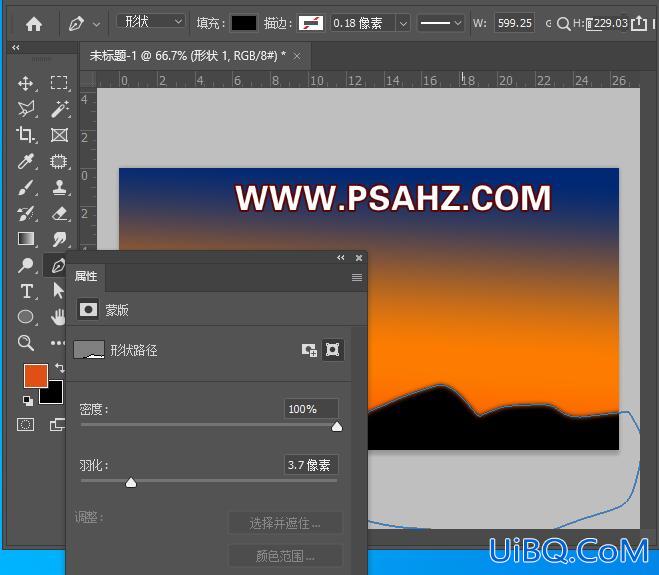Click the 0.18 像素 stroke width field
Viewport: 659px width, 575px height.
pos(362,23)
